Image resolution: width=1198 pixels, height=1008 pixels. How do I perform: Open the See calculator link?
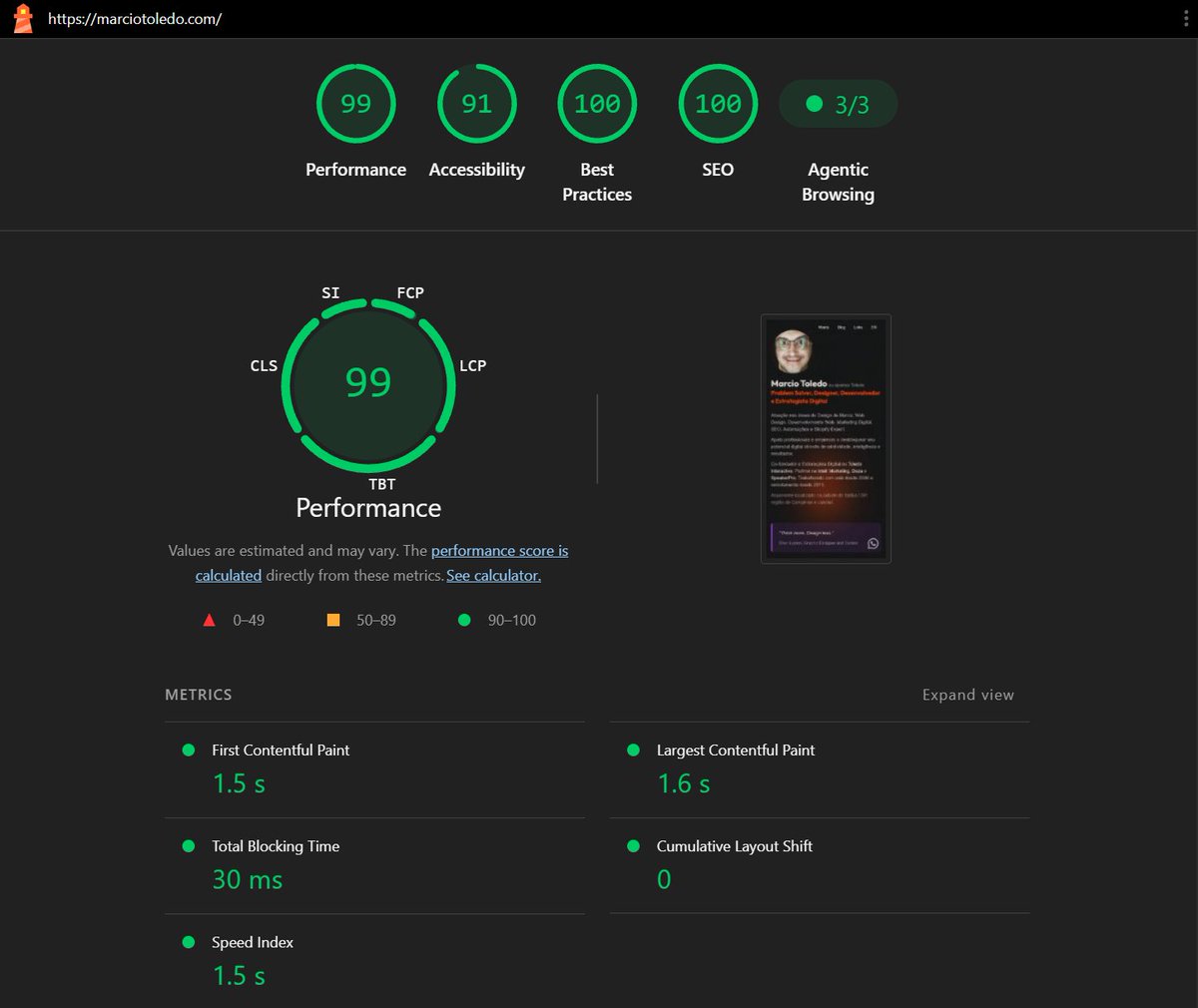[x=494, y=576]
